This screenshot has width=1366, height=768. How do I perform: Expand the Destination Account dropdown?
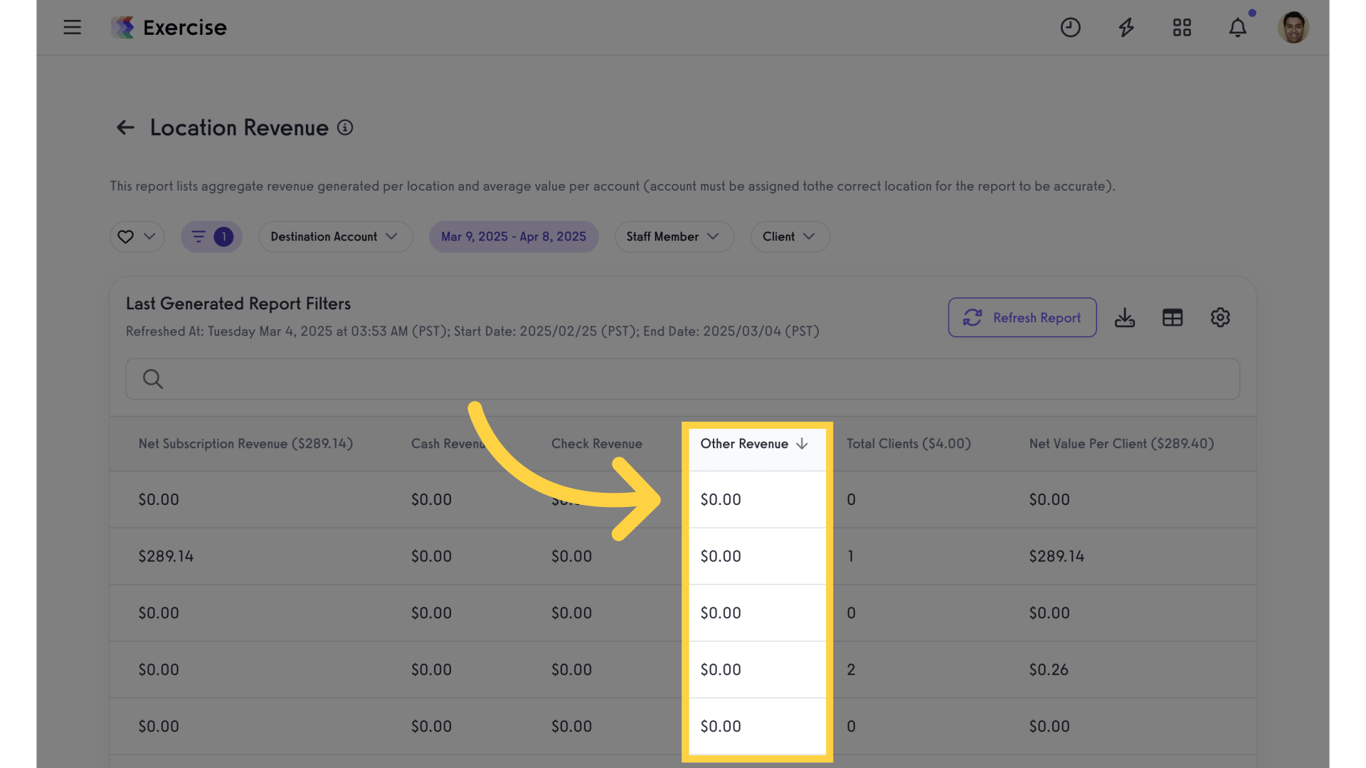point(334,236)
